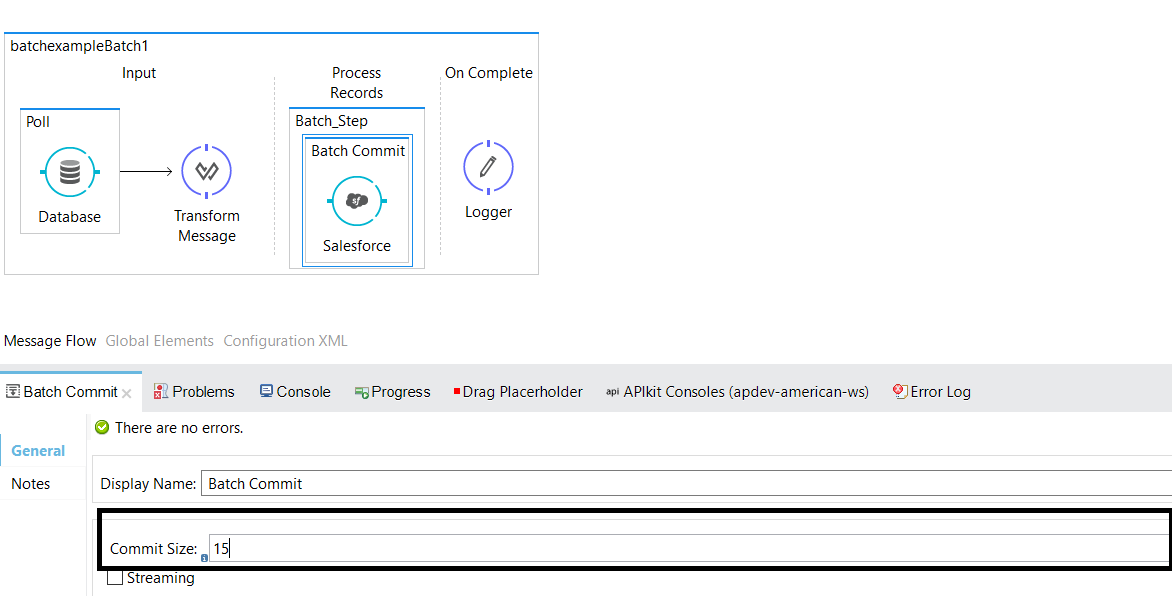Screen dimensions: 1172x596
Task: Click the Progress tab icon
Action: pyautogui.click(x=362, y=392)
